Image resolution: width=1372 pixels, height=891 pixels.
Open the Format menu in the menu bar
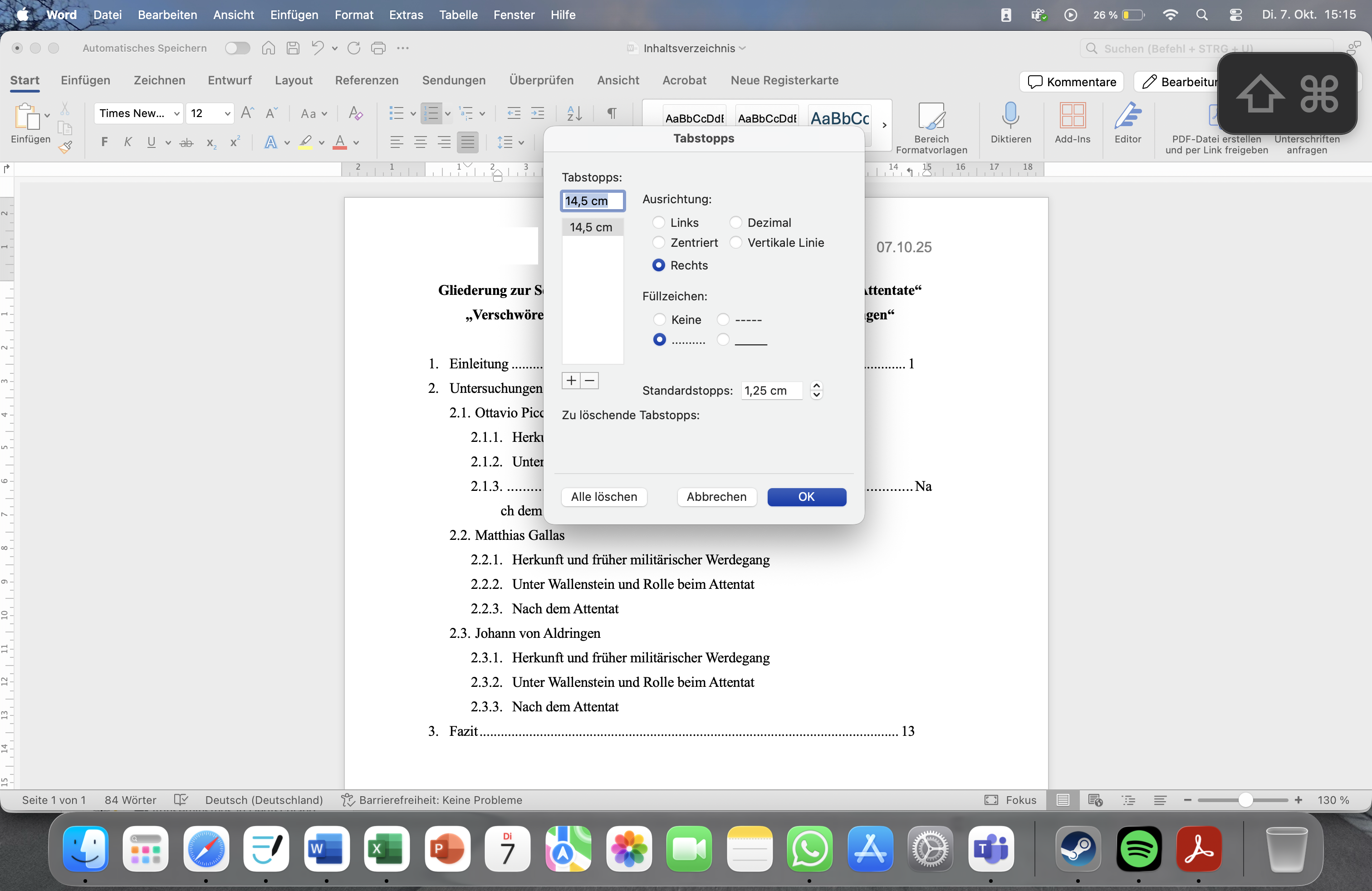354,15
